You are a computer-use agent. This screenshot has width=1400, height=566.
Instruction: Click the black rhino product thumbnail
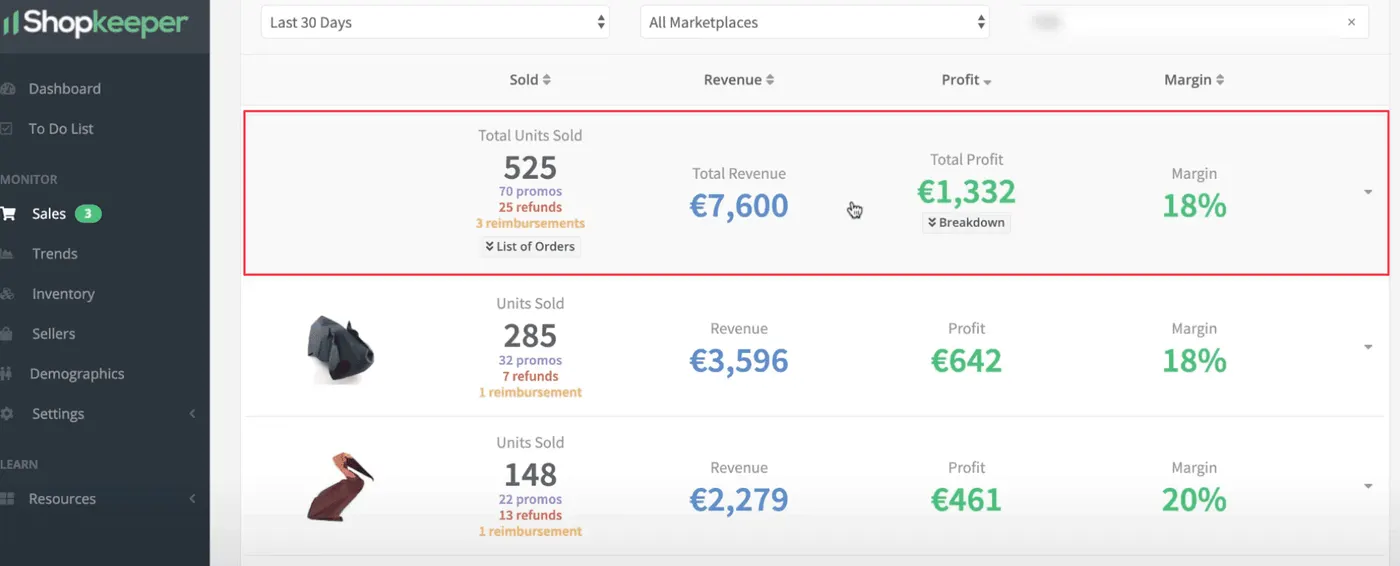(340, 349)
